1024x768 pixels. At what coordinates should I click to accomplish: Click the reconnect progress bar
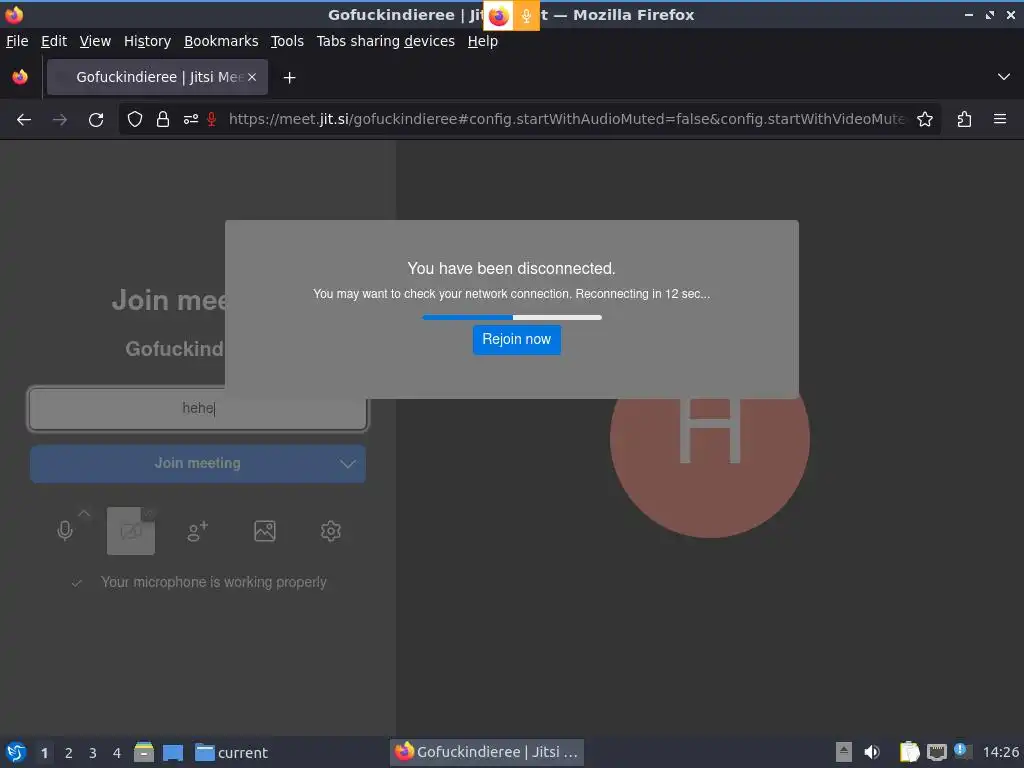point(512,317)
